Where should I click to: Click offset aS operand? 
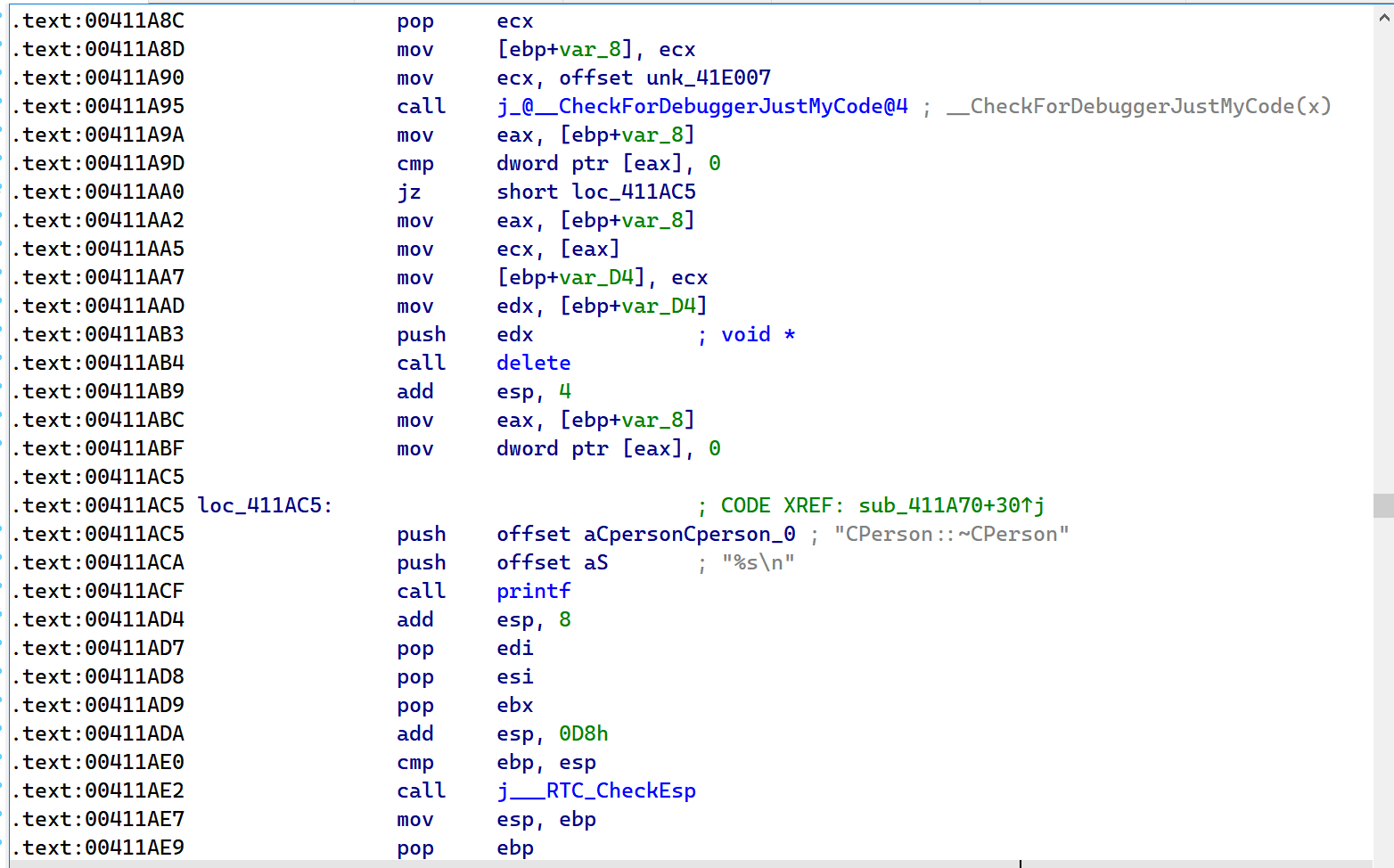(553, 562)
